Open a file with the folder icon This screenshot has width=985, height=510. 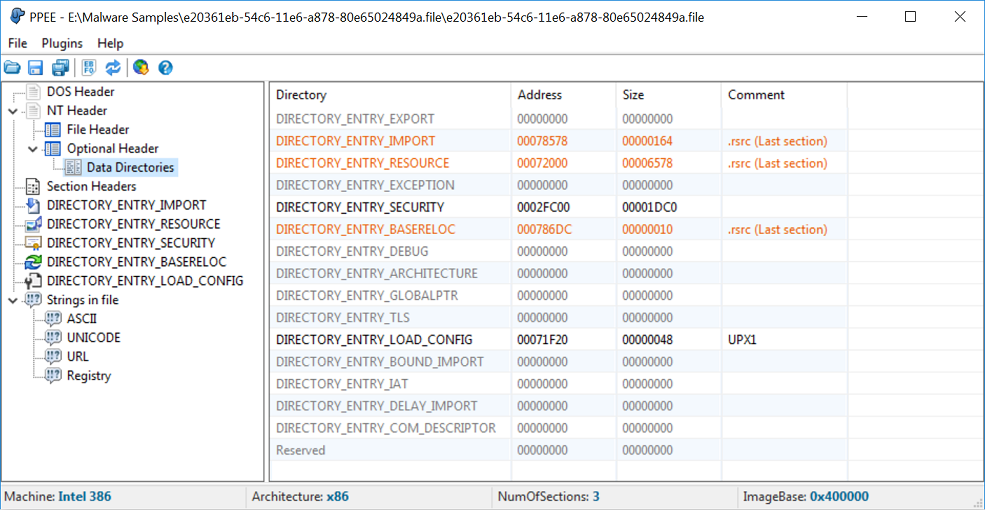(13, 67)
